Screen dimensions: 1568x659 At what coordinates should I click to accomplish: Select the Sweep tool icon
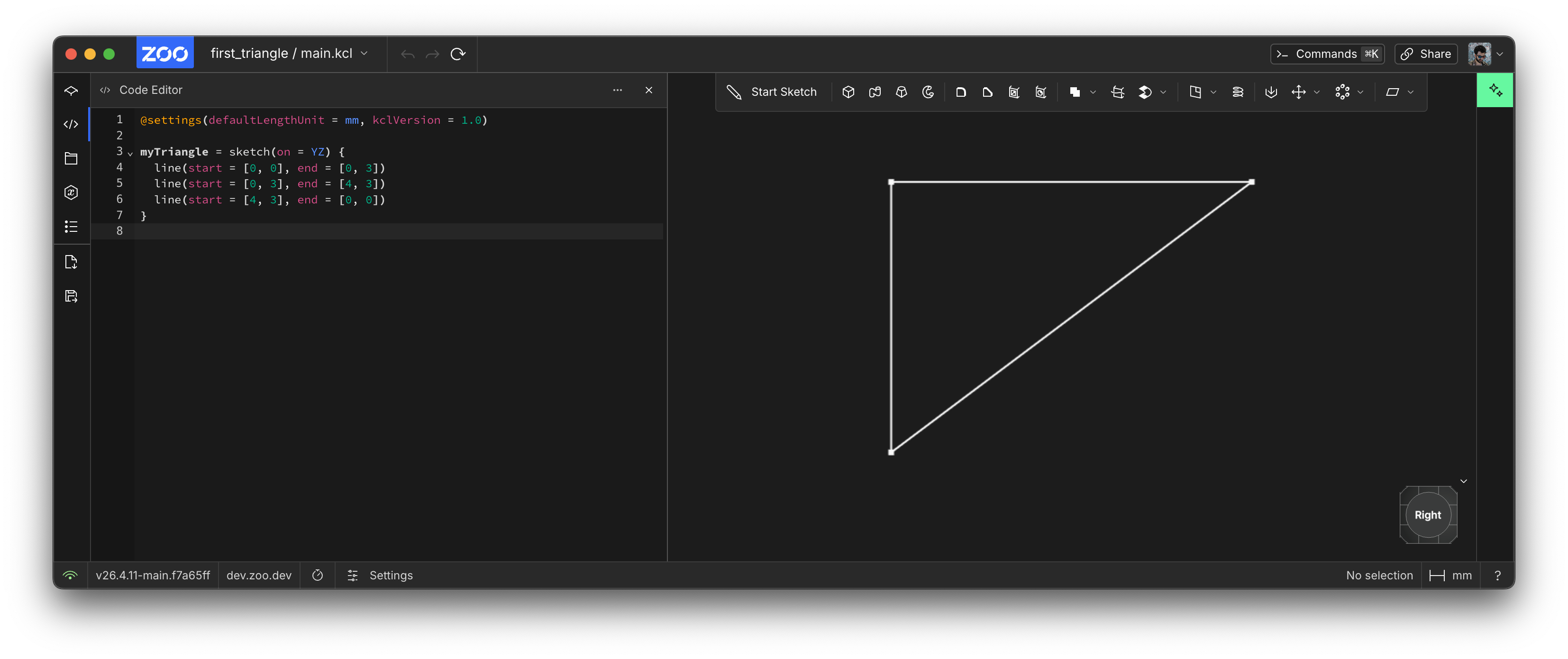(x=875, y=92)
